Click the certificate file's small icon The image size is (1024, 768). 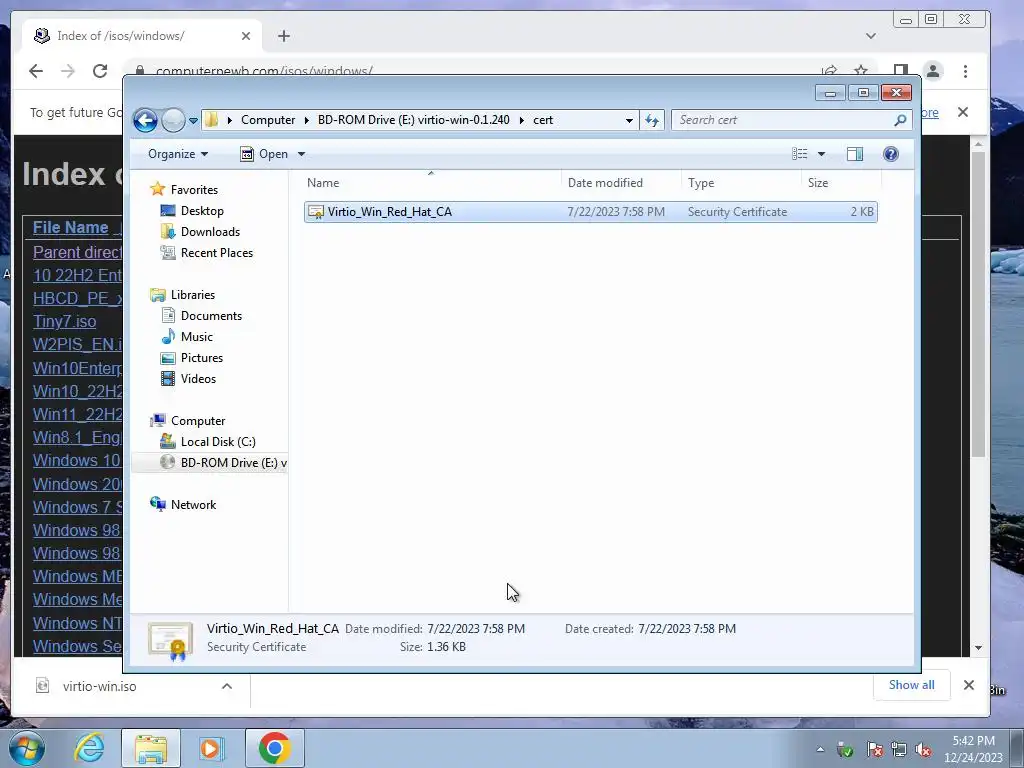click(316, 212)
